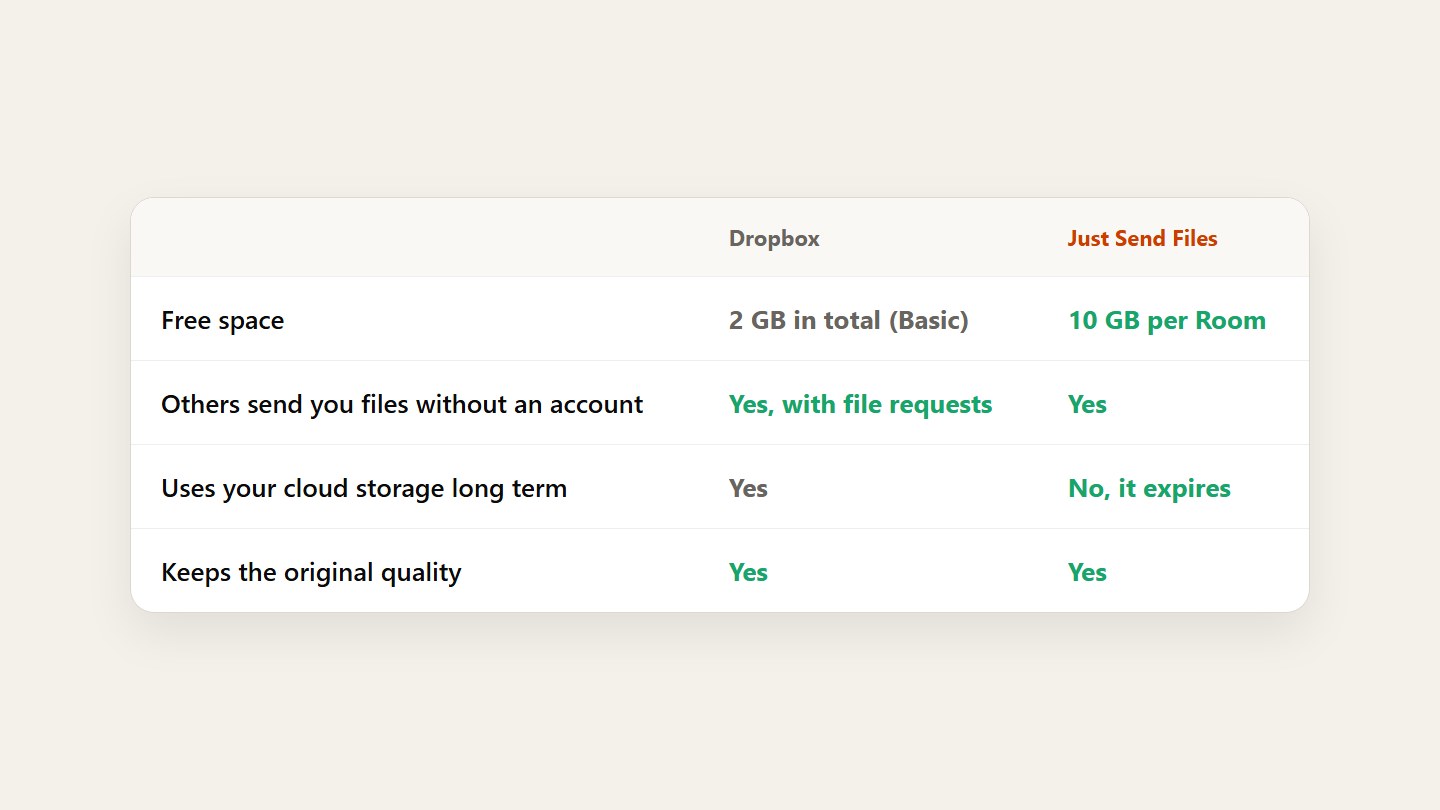Click Just Send Files "Yes" in the account row

[x=1087, y=405]
